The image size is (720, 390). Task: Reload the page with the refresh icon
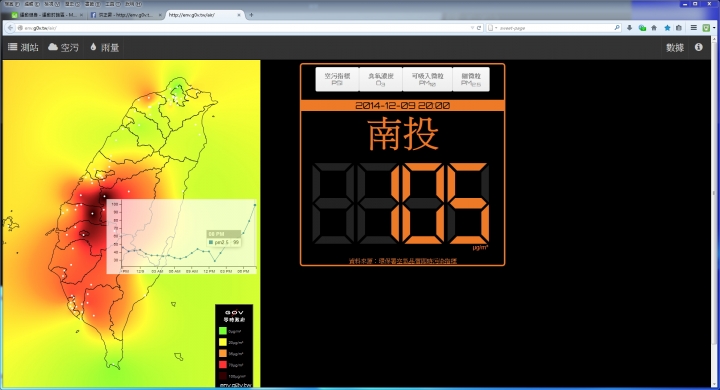[479, 28]
